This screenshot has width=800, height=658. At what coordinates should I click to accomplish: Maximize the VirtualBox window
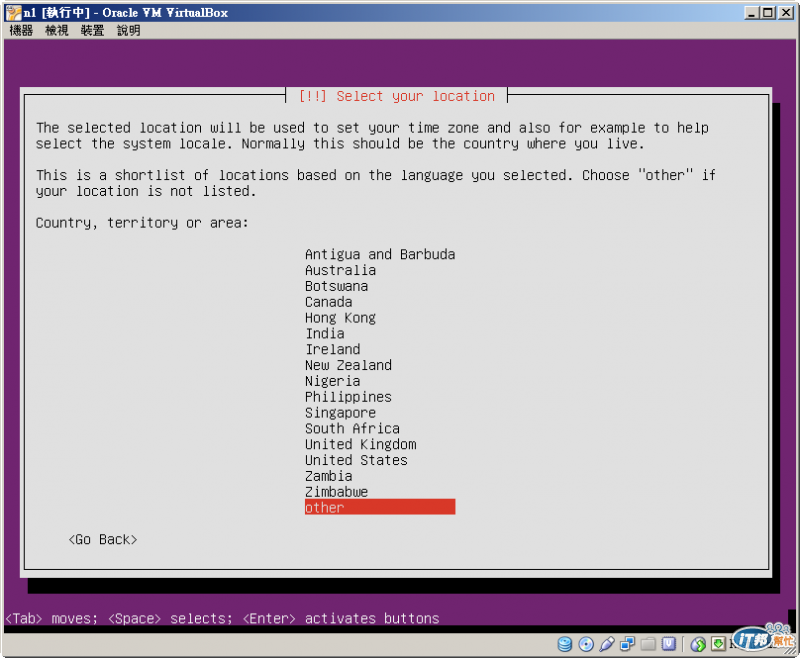[767, 12]
